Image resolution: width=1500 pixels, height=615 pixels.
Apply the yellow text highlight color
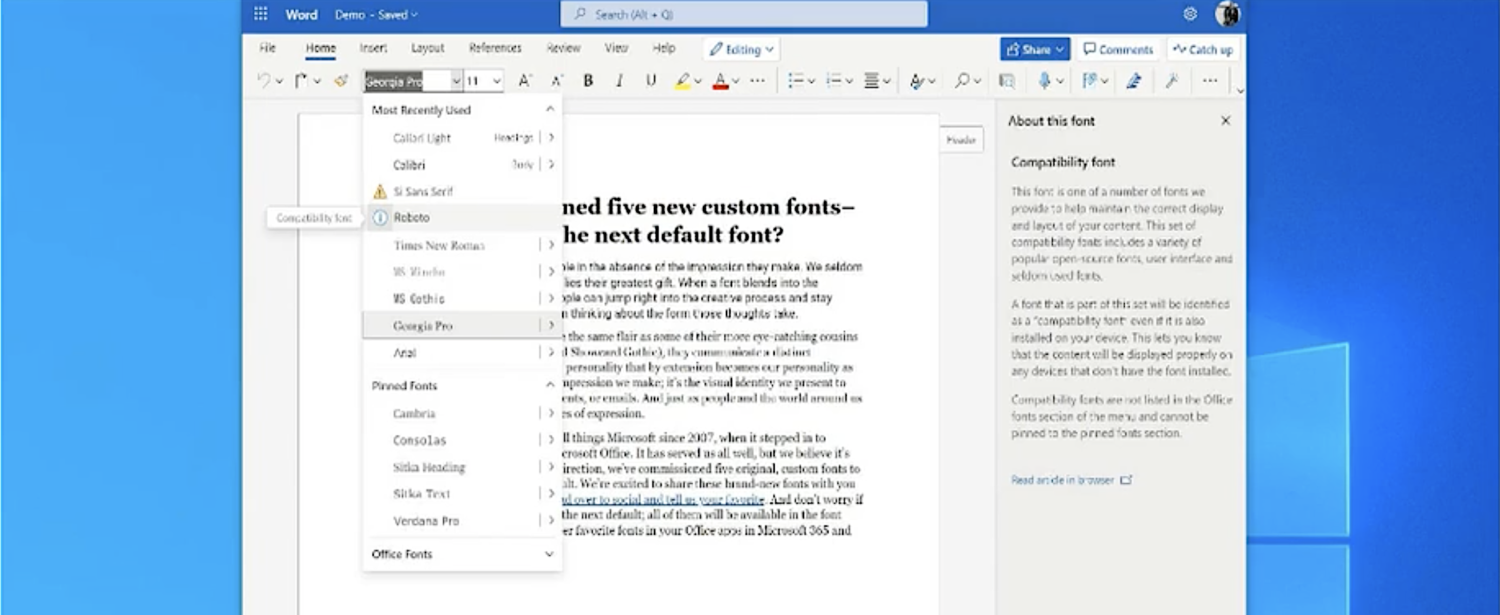click(682, 81)
